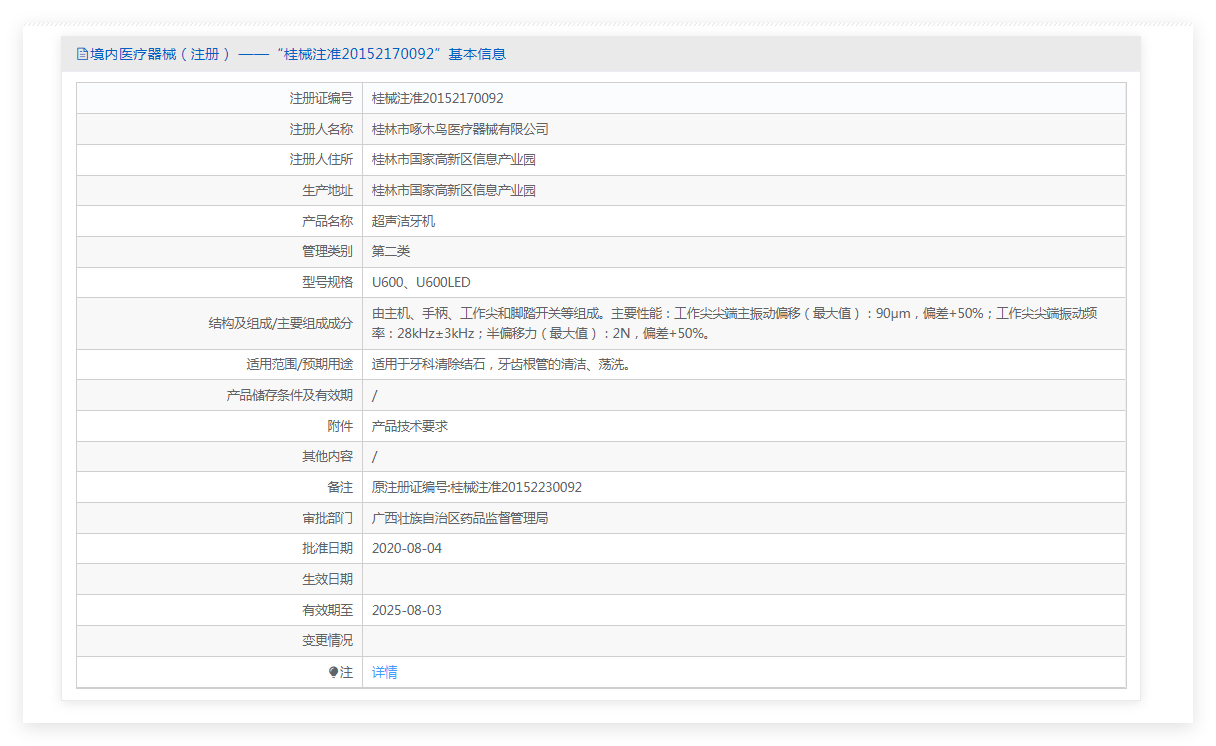This screenshot has width=1216, height=746.
Task: Click the 其他内容 label cell
Action: coord(220,456)
